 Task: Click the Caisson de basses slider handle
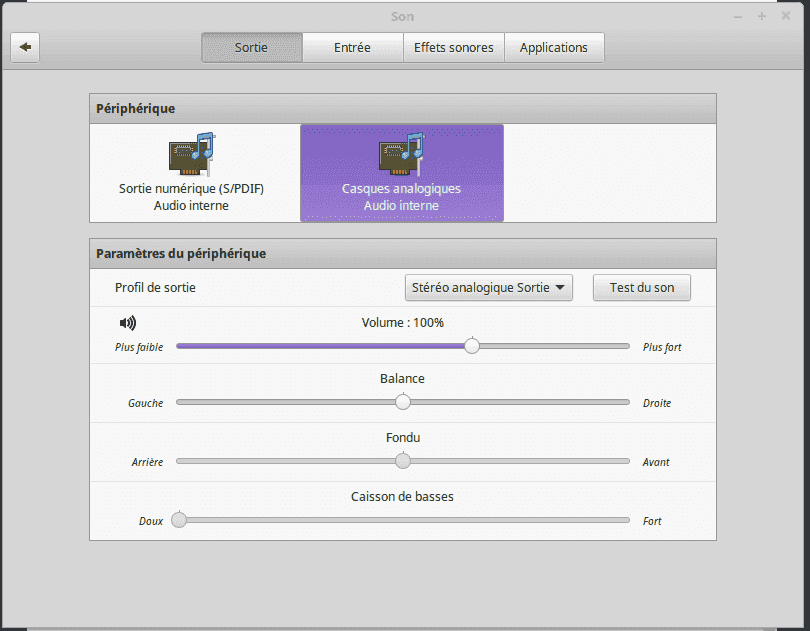pyautogui.click(x=179, y=519)
